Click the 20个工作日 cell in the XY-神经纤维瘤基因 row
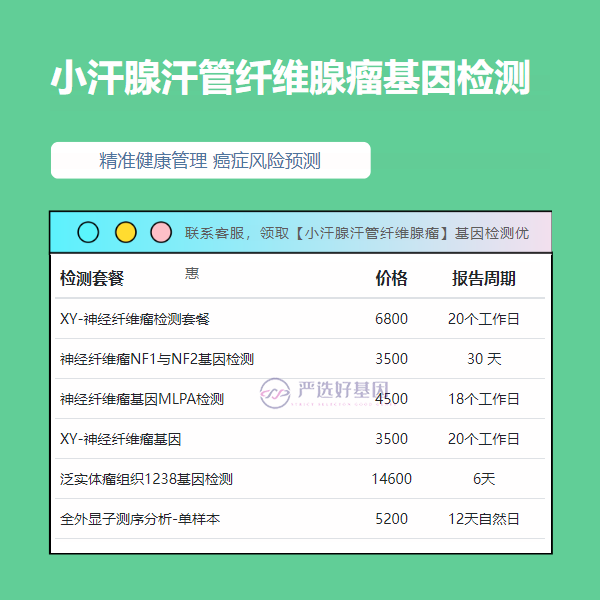 coord(484,439)
